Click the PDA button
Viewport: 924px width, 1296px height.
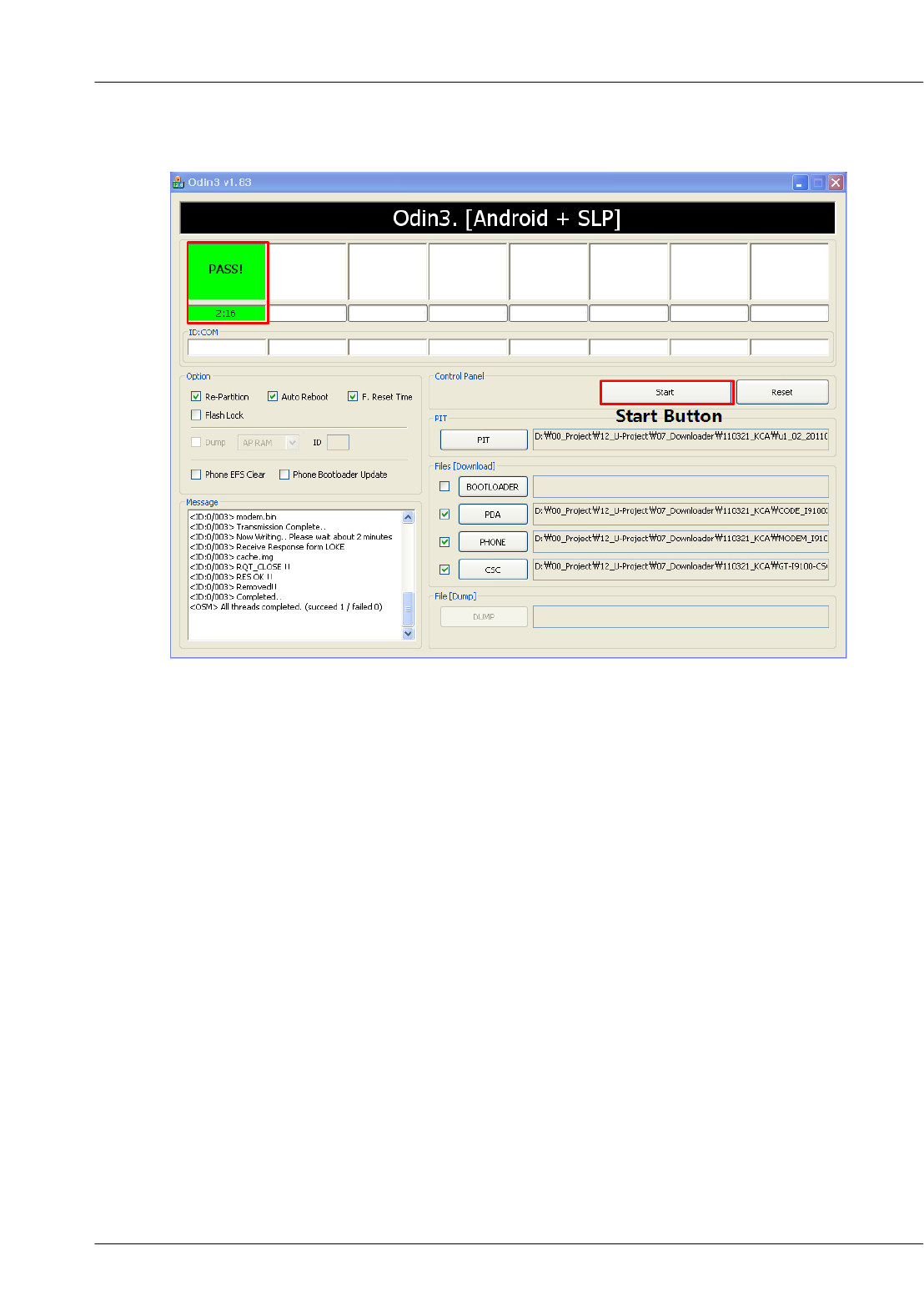[x=493, y=514]
